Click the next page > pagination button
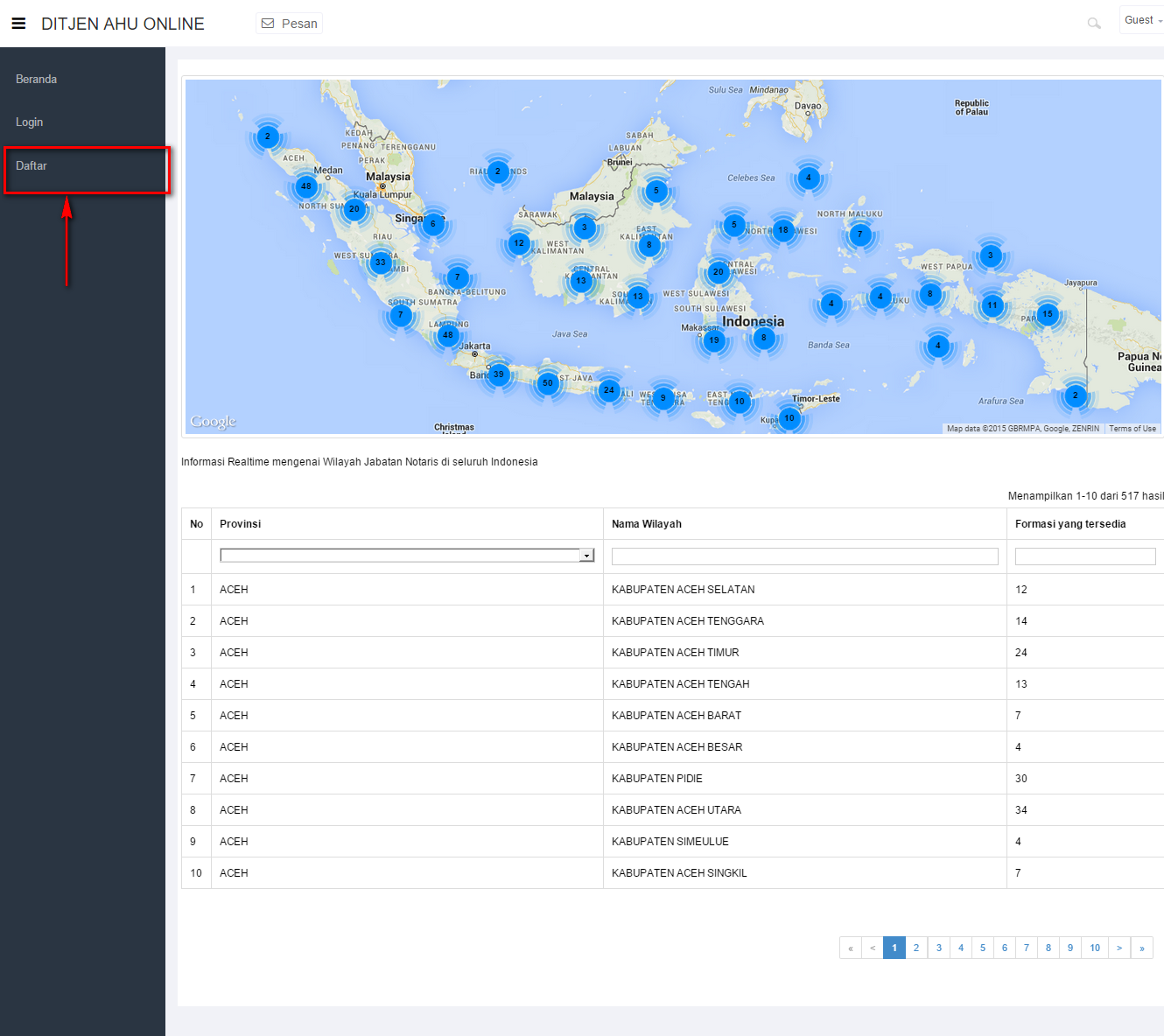 click(1118, 948)
